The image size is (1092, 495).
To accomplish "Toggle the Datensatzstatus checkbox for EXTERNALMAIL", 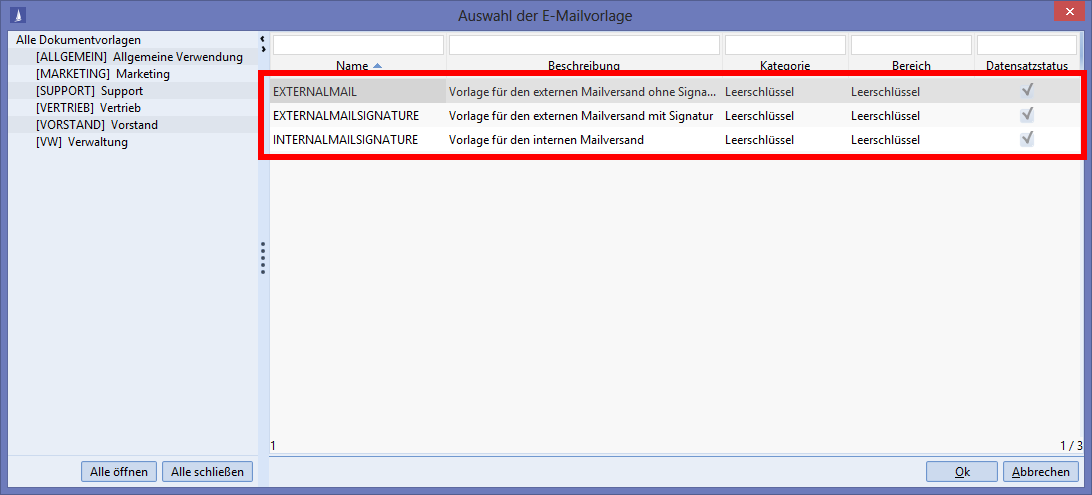I will click(x=1027, y=90).
